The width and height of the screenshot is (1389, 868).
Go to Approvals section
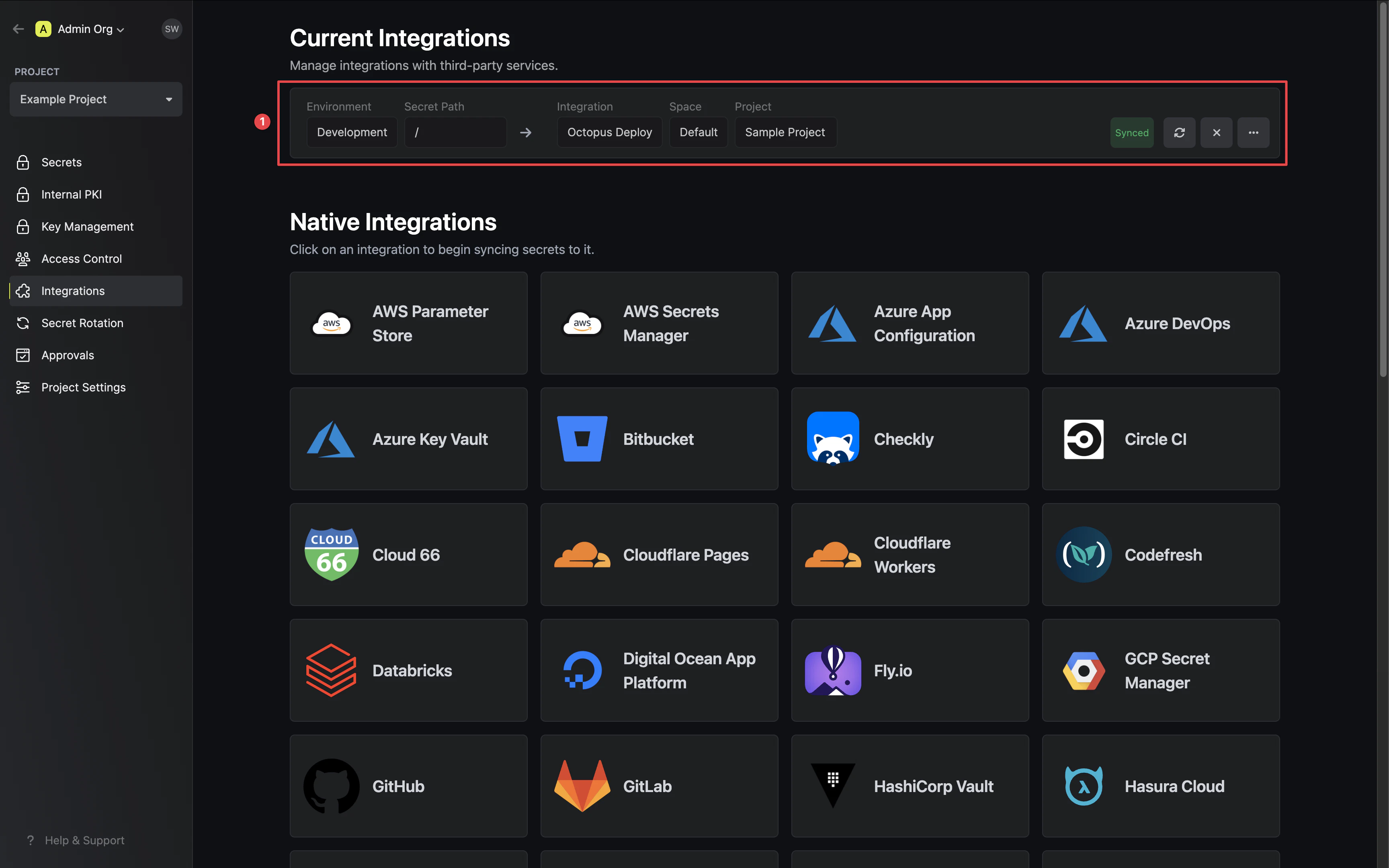pos(96,355)
